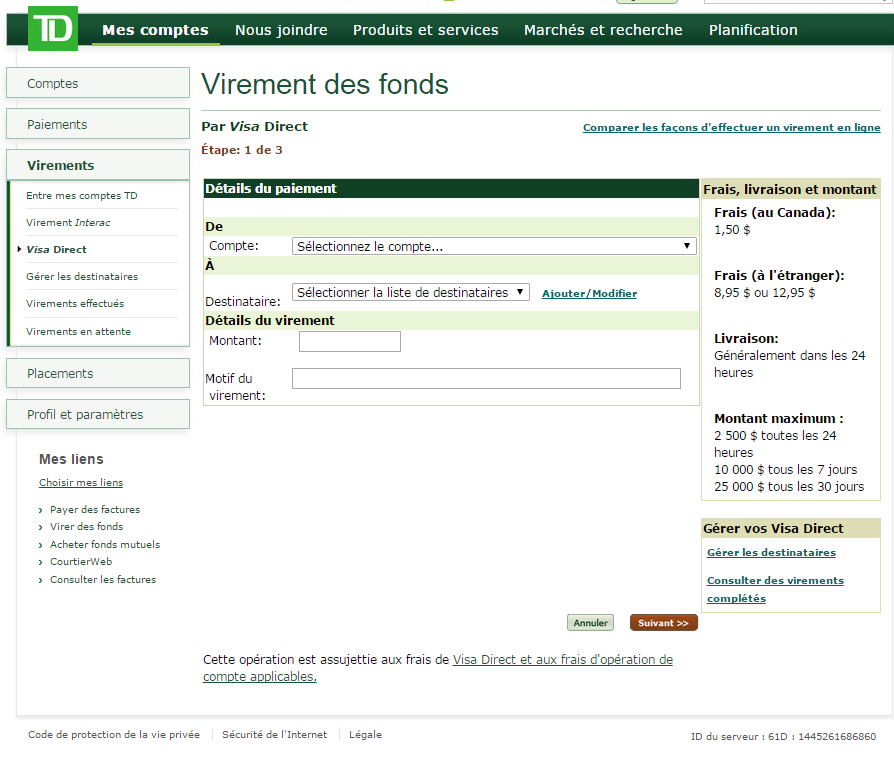Open the Destinataire list dropdown

tap(411, 292)
